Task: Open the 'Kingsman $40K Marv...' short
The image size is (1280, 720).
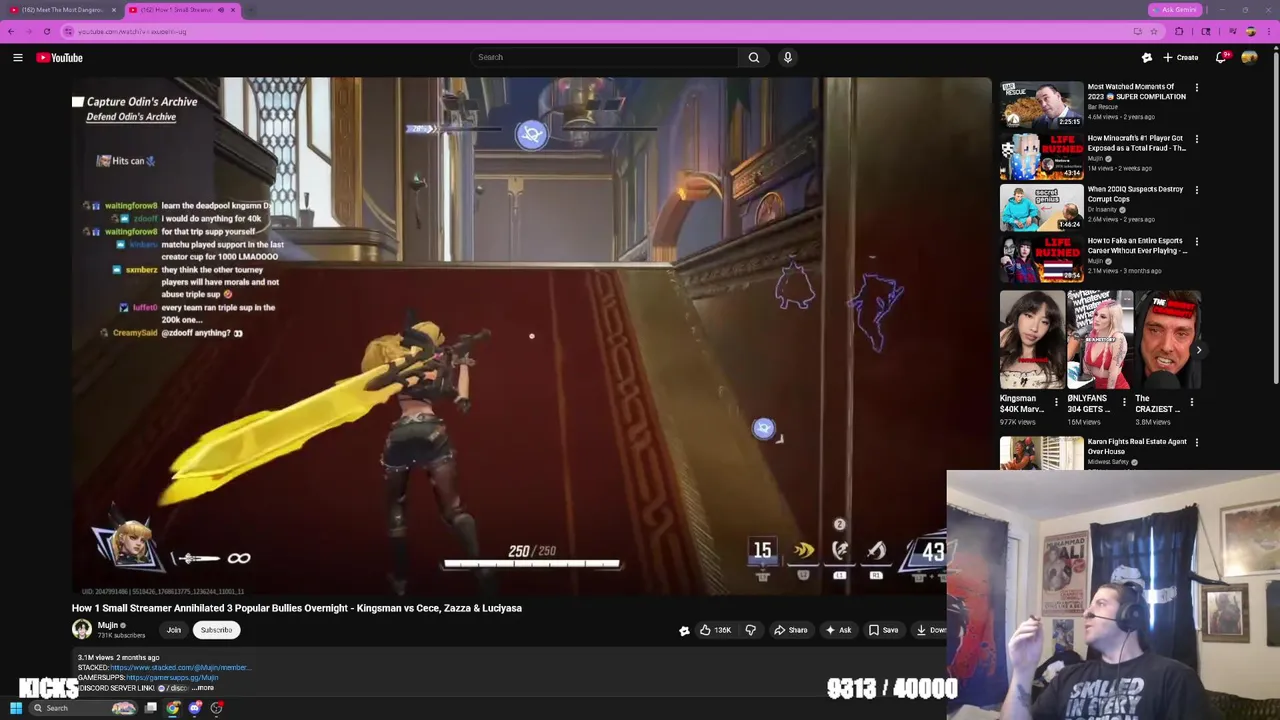Action: pyautogui.click(x=1032, y=340)
